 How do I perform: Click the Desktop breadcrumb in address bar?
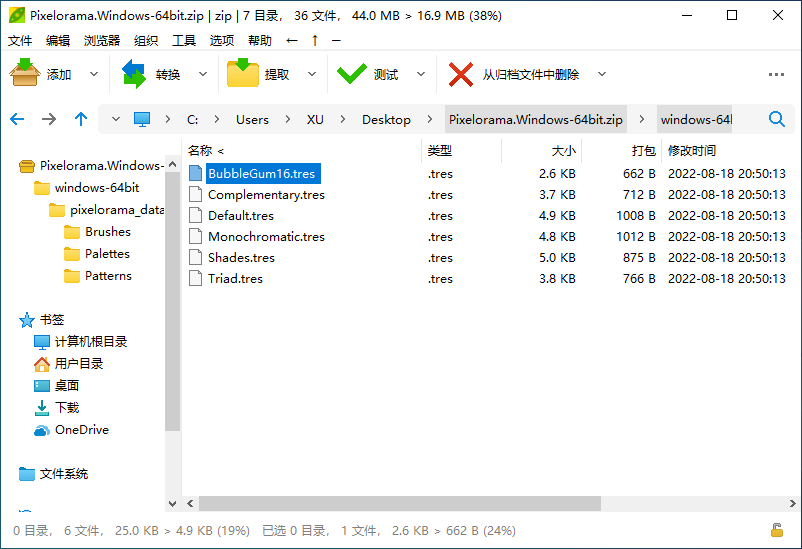386,119
